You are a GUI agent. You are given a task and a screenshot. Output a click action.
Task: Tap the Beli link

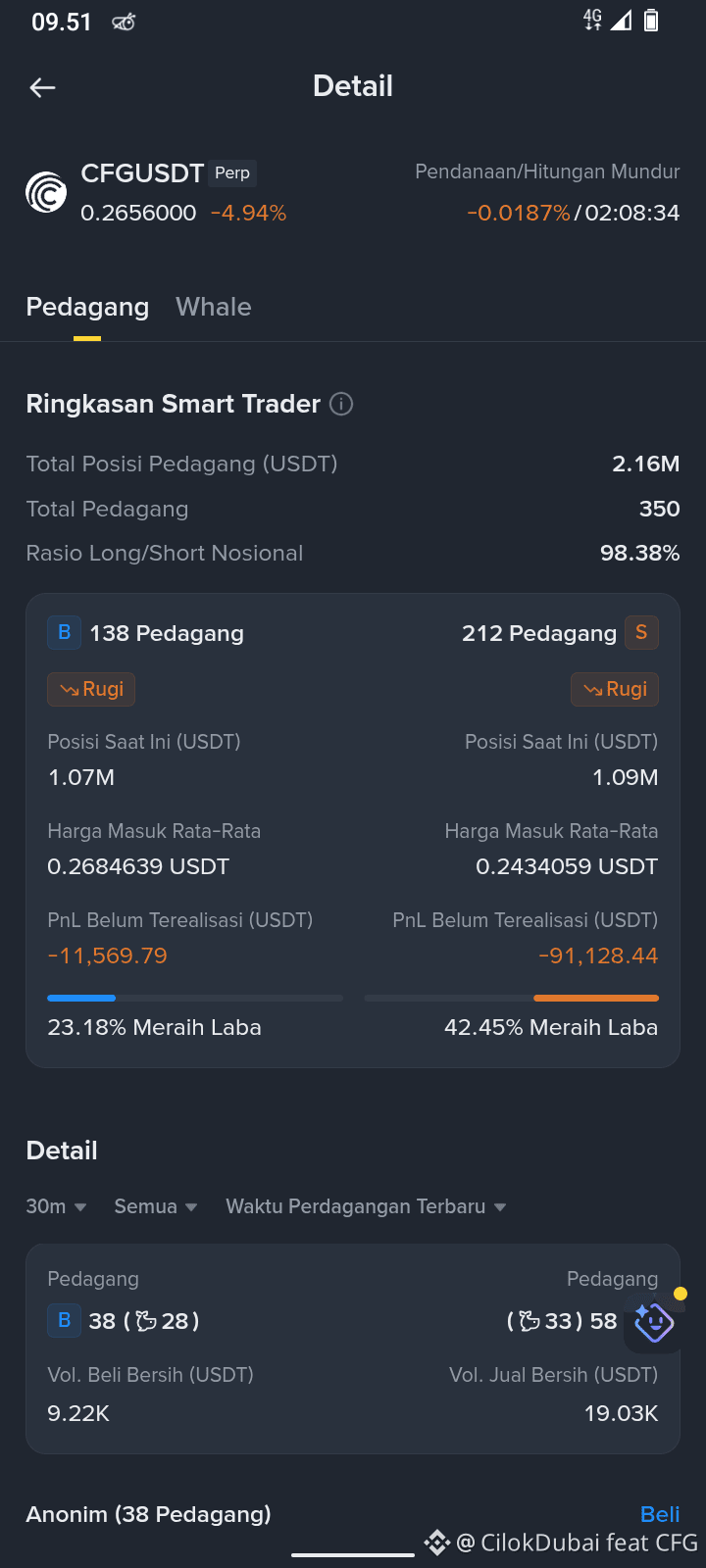pos(660,1514)
